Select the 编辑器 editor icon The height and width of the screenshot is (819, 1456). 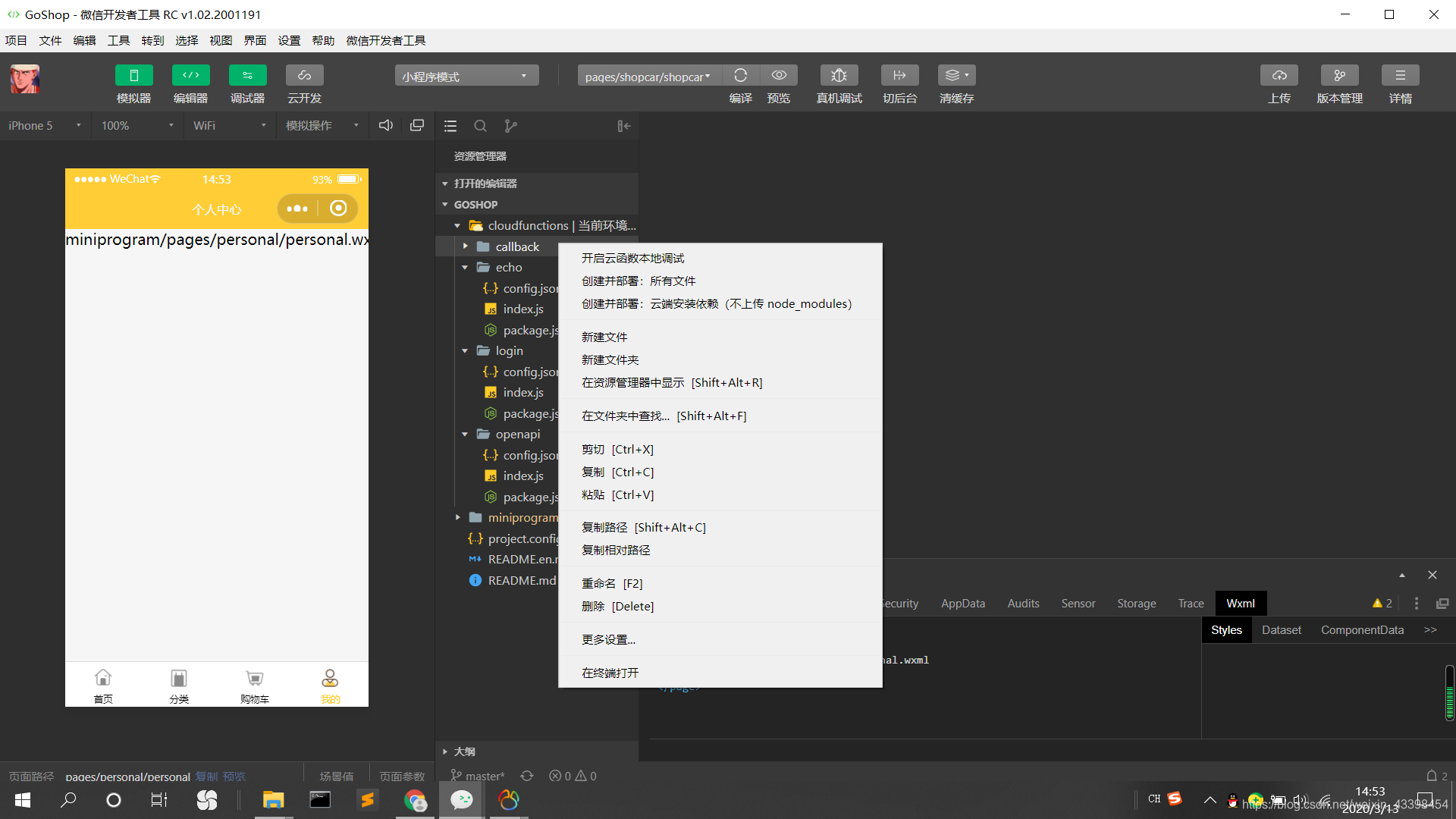click(190, 83)
